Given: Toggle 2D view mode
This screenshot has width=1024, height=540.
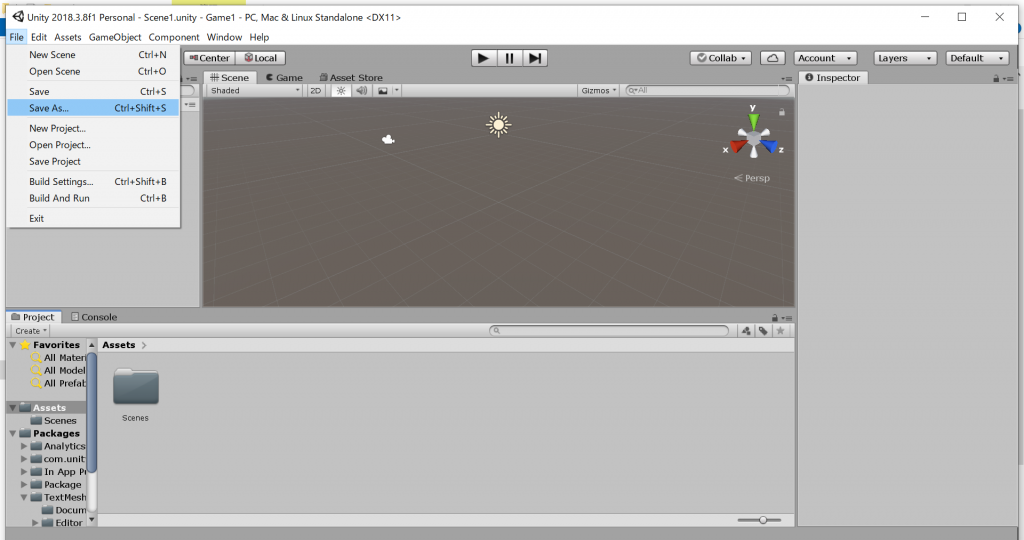Looking at the screenshot, I should click(x=315, y=91).
